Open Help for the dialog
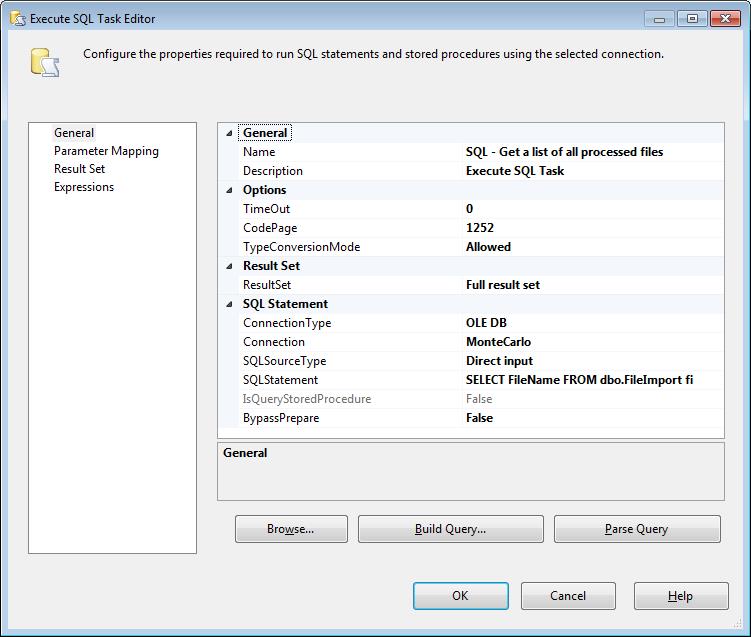The height and width of the screenshot is (637, 751). tap(681, 596)
